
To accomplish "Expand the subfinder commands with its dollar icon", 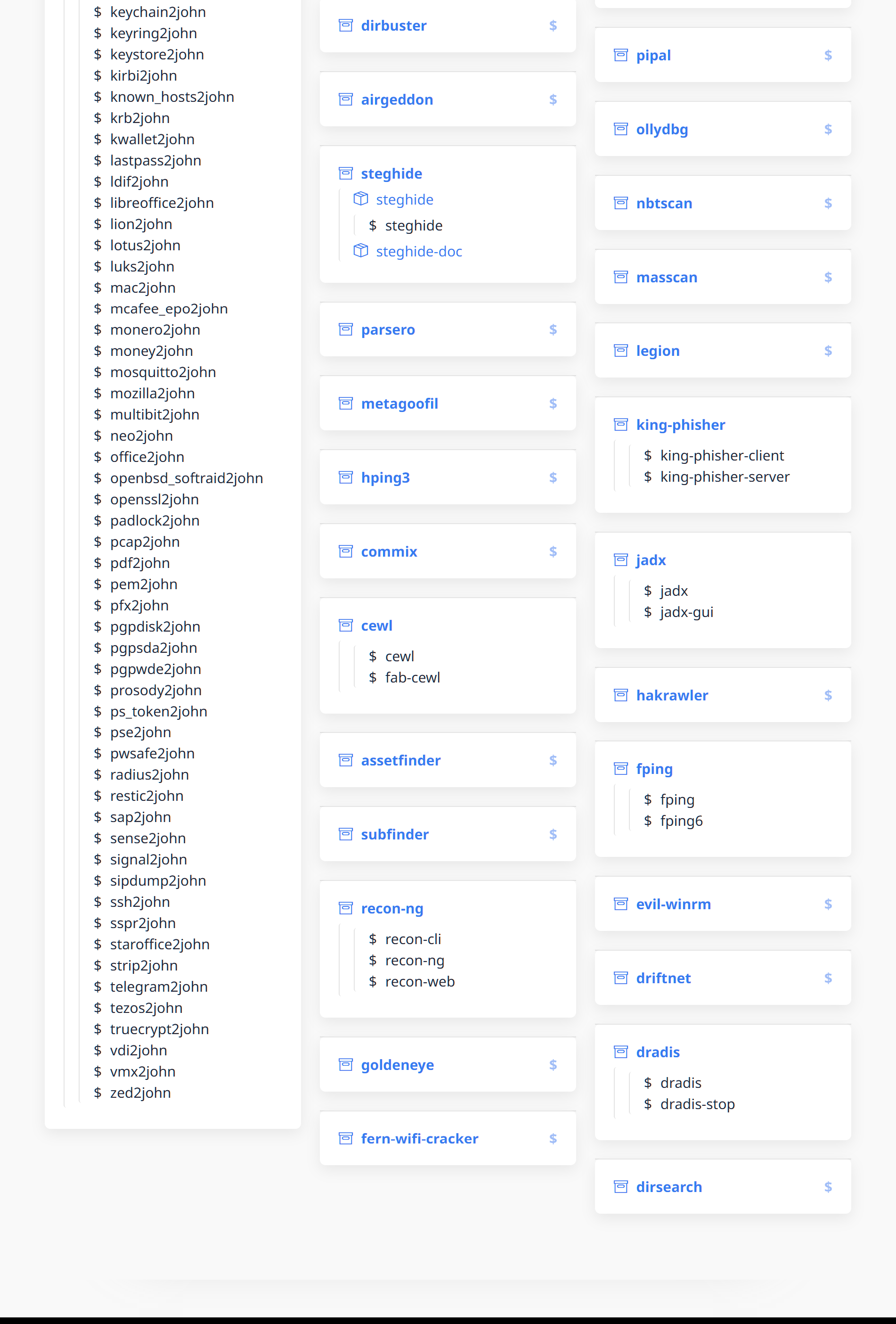I will click(x=553, y=835).
